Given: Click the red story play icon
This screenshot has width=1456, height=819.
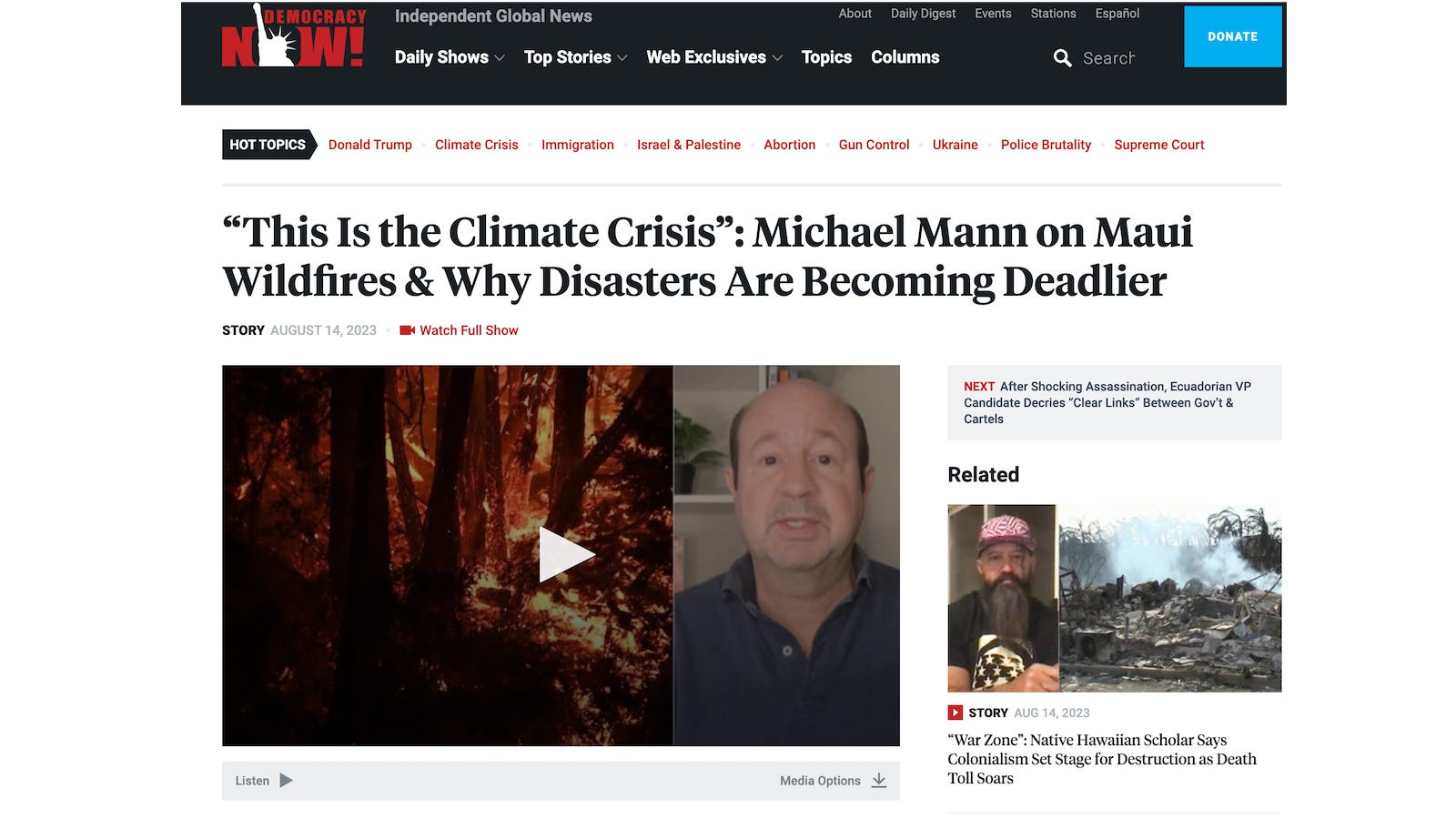Looking at the screenshot, I should point(955,713).
